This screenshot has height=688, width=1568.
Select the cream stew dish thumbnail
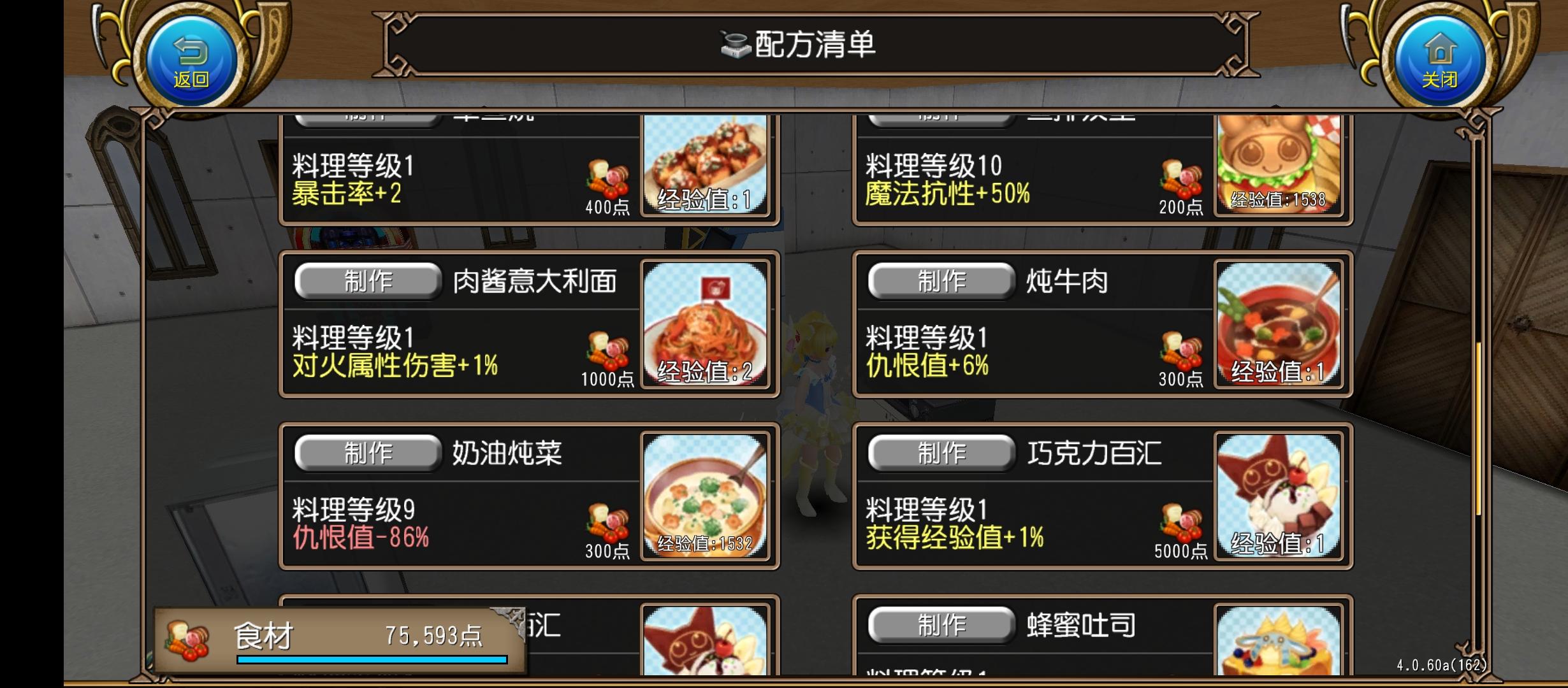(705, 496)
